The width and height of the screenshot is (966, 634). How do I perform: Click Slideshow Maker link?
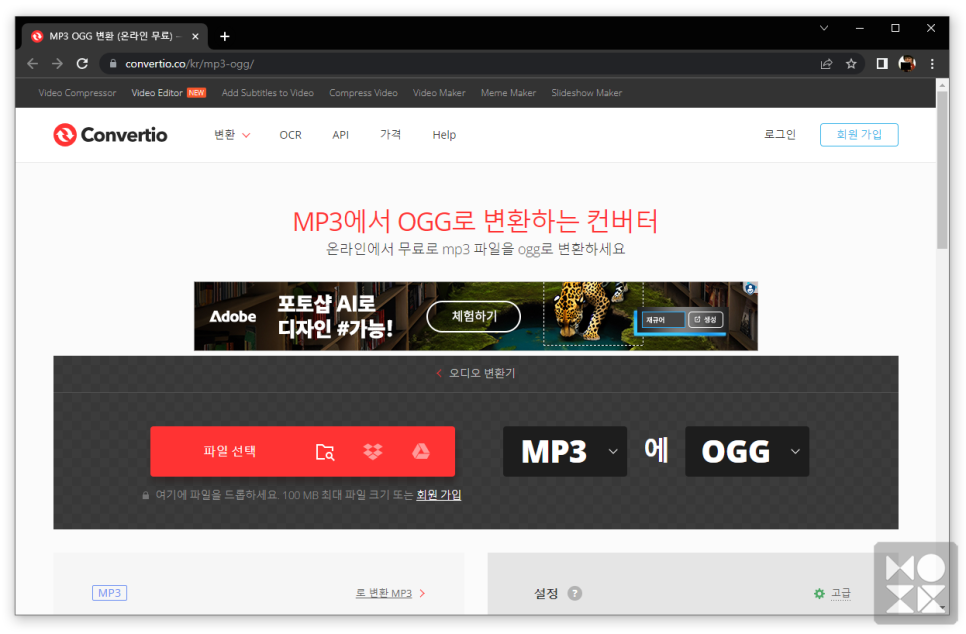(x=586, y=93)
